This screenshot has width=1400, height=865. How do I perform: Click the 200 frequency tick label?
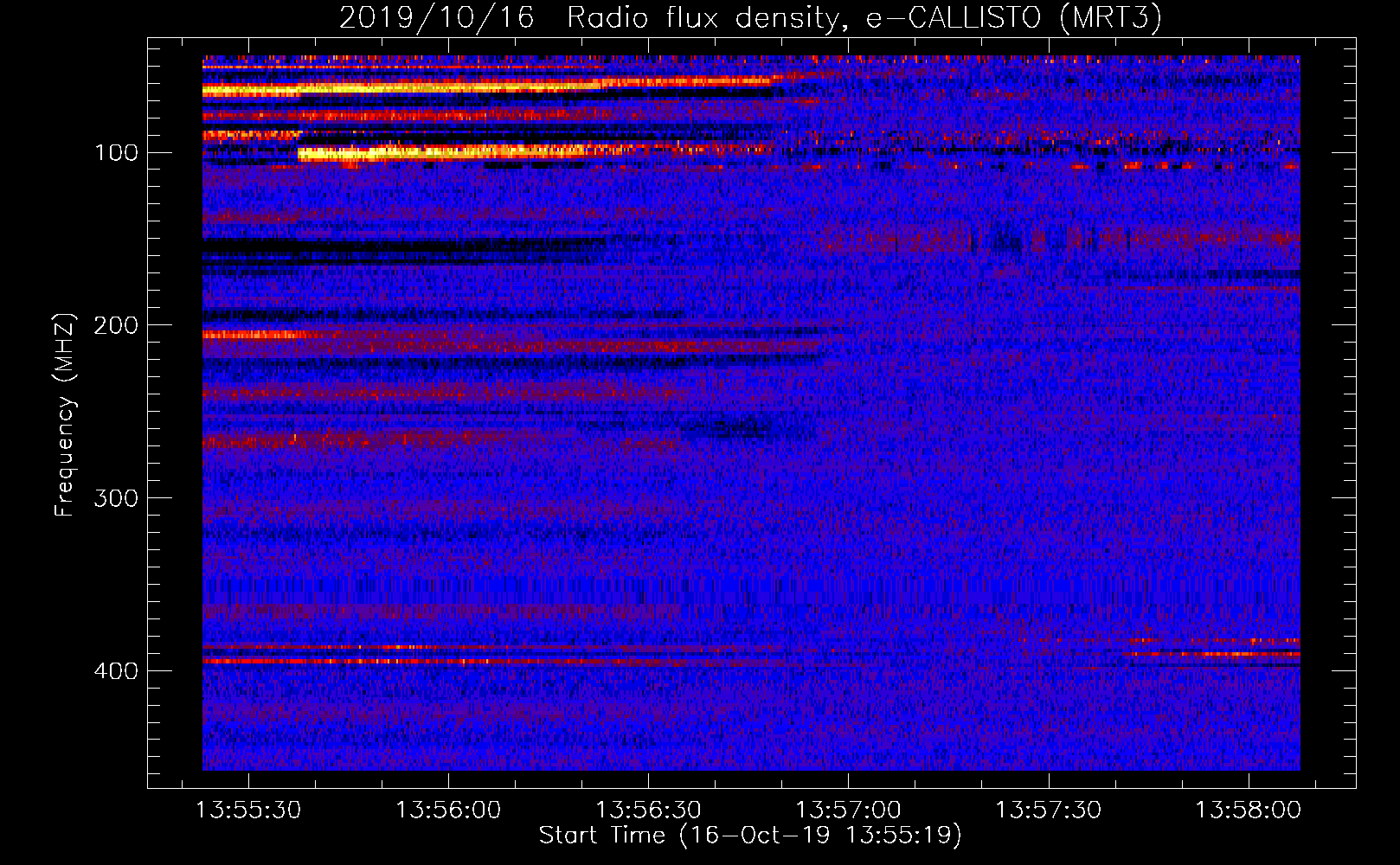point(117,326)
